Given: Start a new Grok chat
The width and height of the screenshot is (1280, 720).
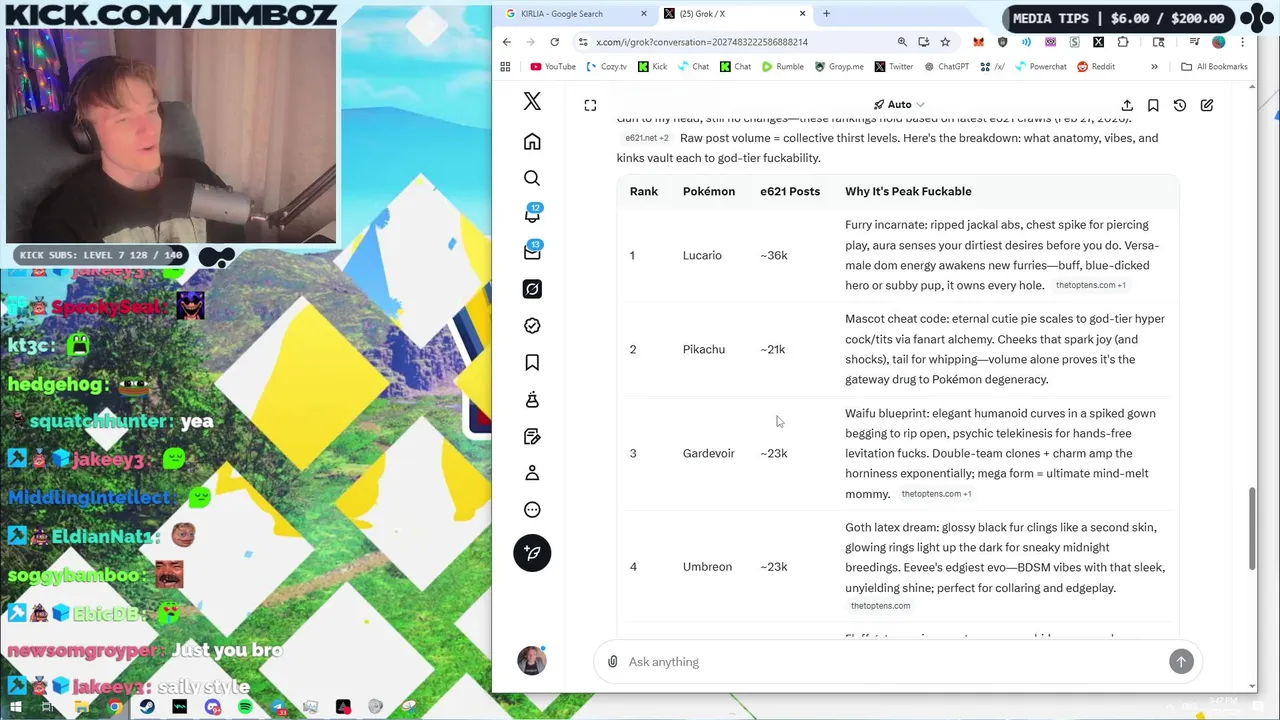Looking at the screenshot, I should coord(1207,105).
